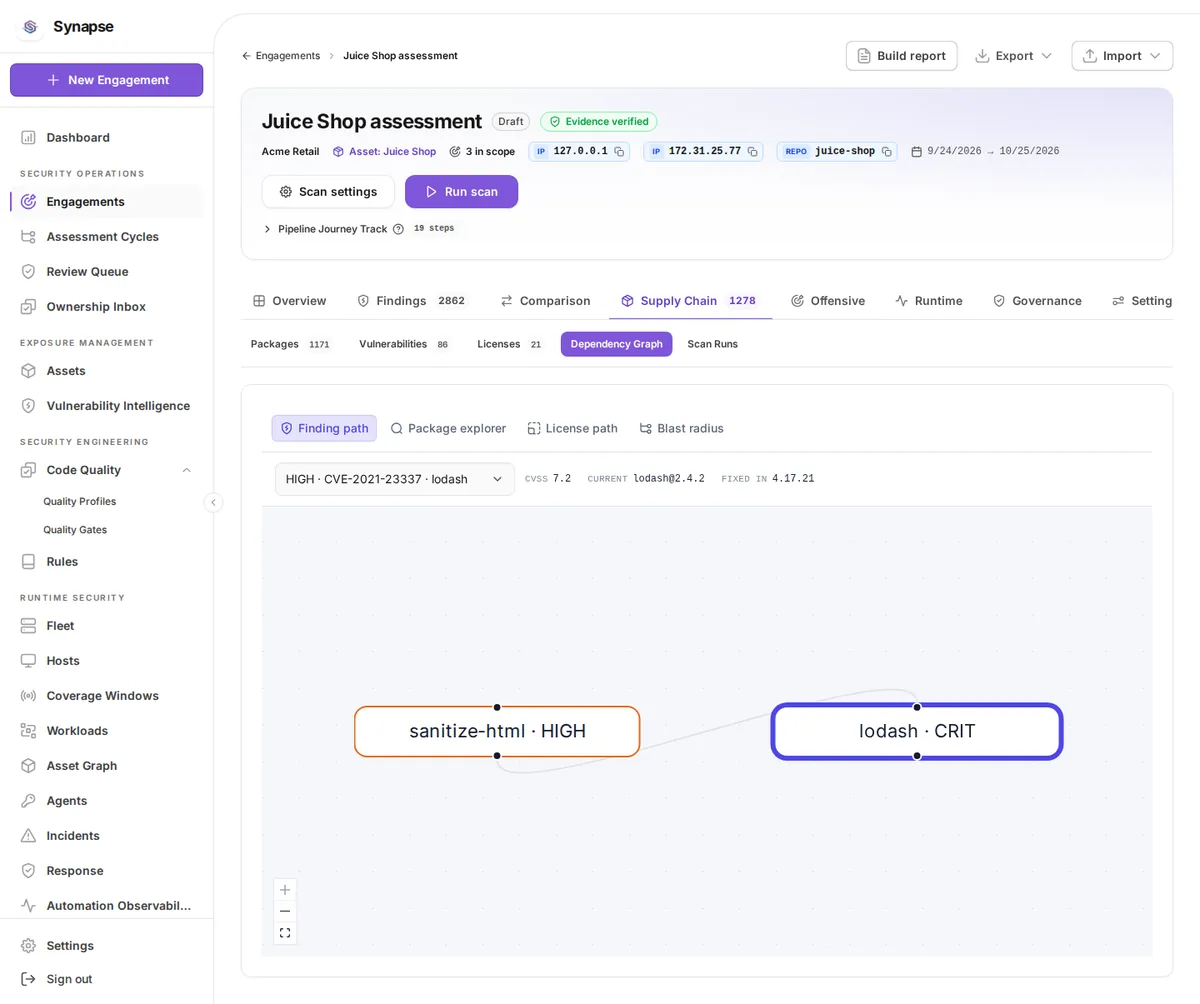This screenshot has height=1004, width=1200.
Task: Open Dashboard in the sidebar
Action: pos(107,137)
